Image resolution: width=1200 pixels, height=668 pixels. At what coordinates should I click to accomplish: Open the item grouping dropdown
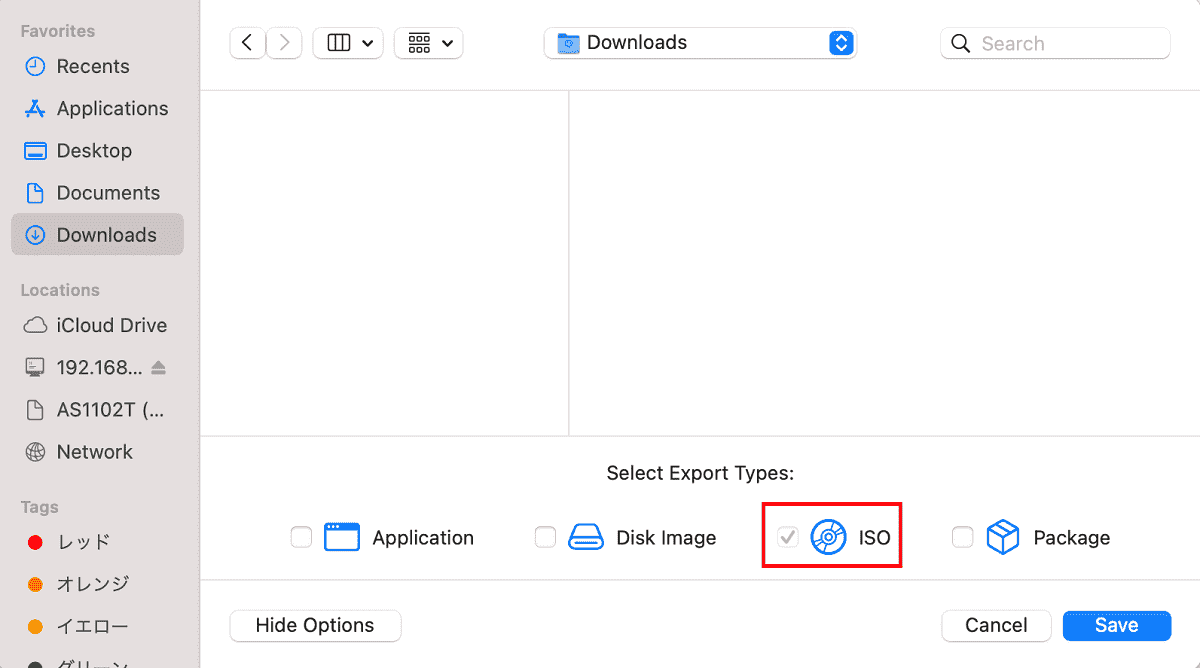429,43
